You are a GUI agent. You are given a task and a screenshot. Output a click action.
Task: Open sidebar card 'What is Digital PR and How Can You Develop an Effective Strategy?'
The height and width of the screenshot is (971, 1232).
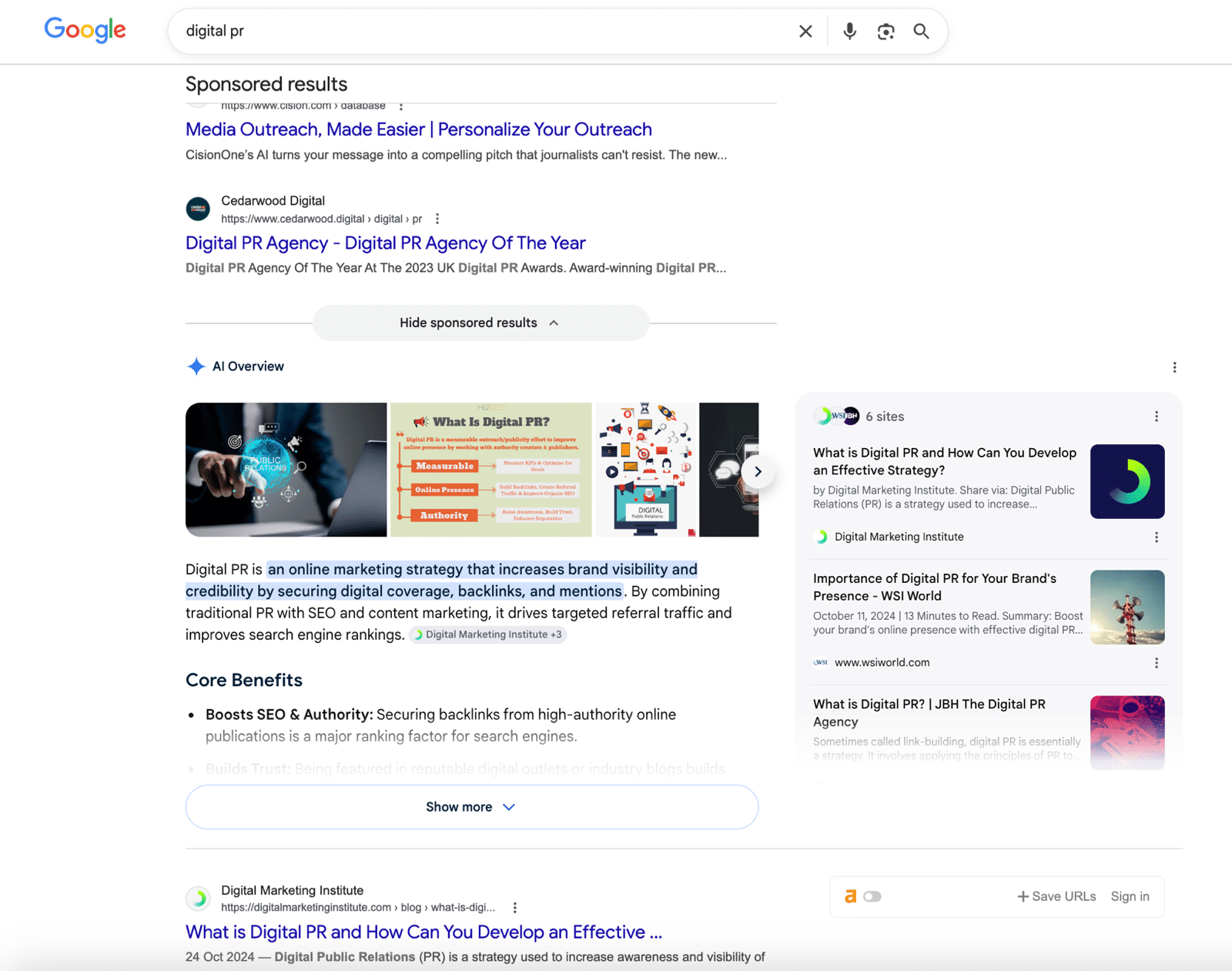(945, 461)
